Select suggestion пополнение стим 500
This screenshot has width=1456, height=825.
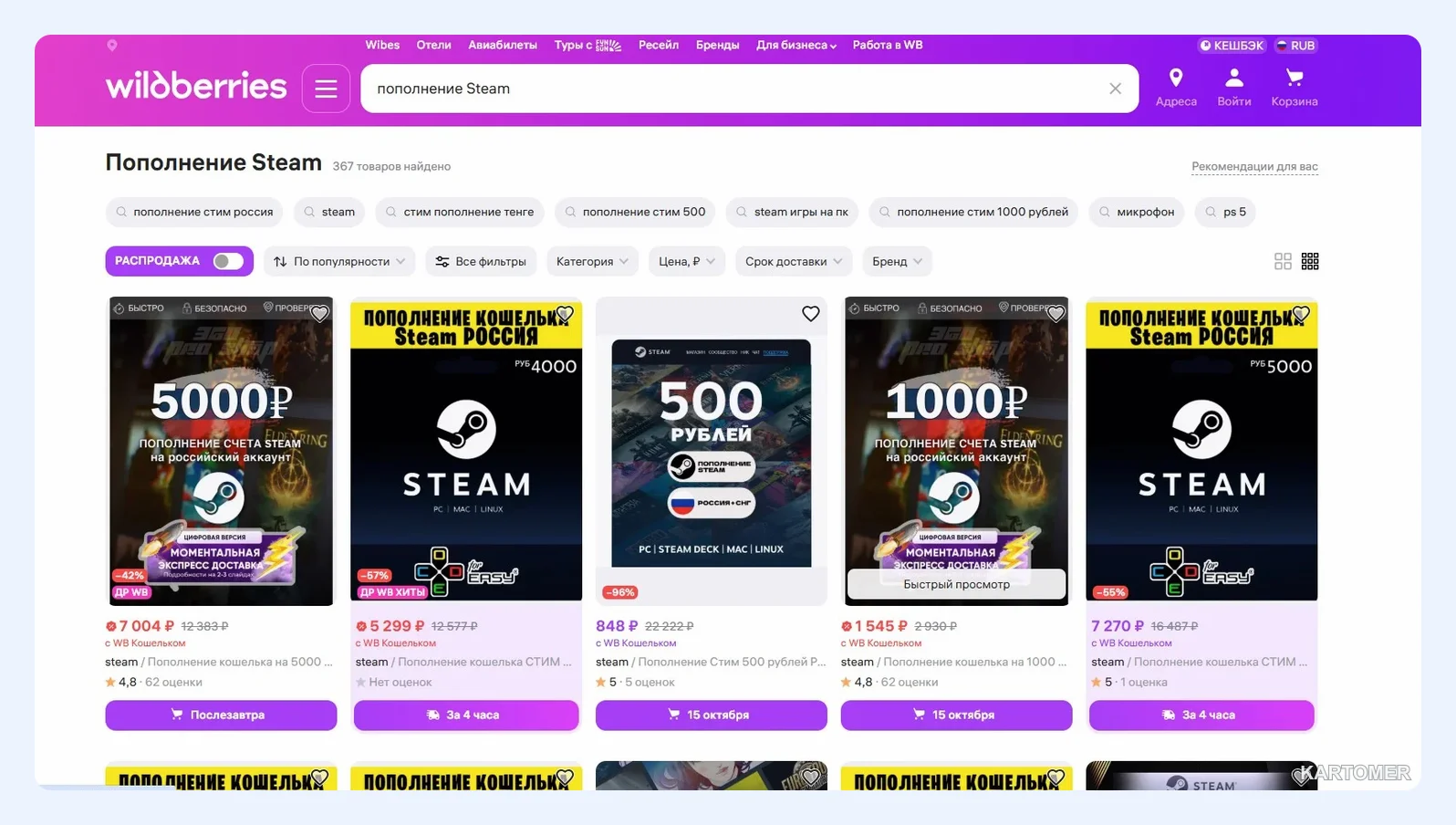pos(635,212)
